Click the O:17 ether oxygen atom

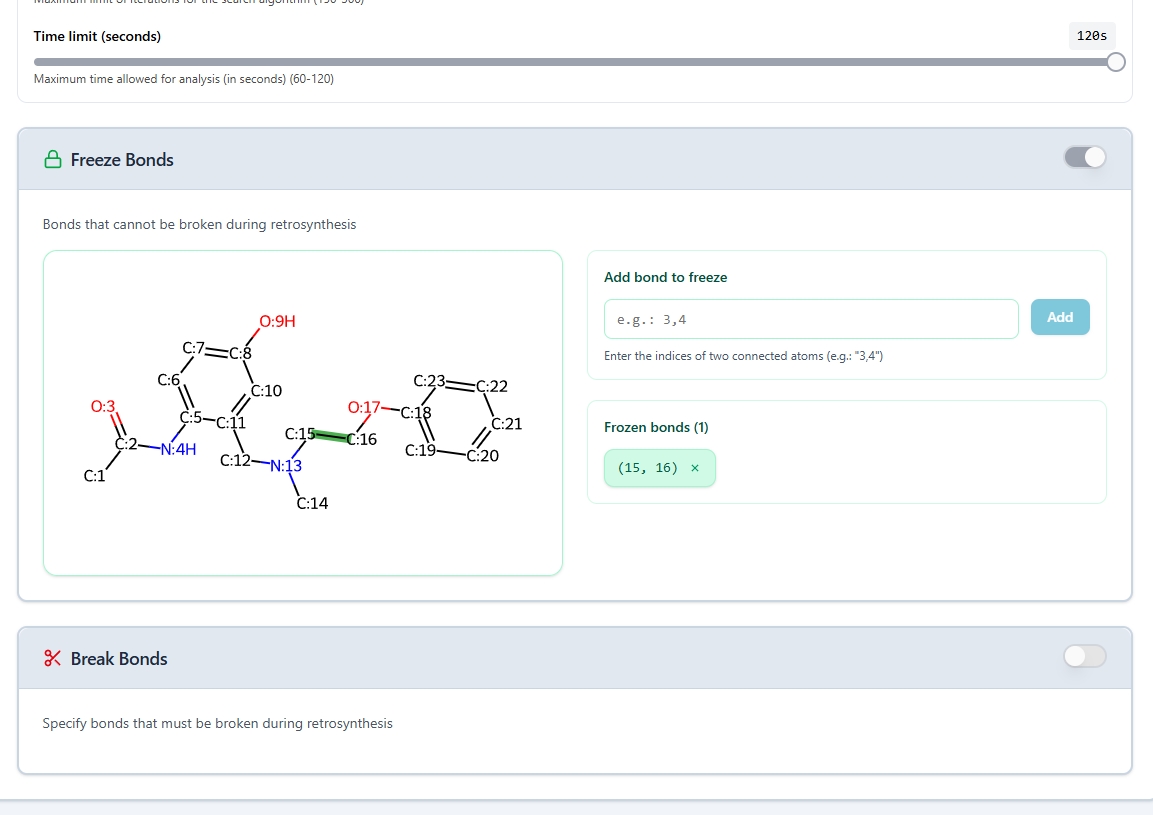coord(364,407)
